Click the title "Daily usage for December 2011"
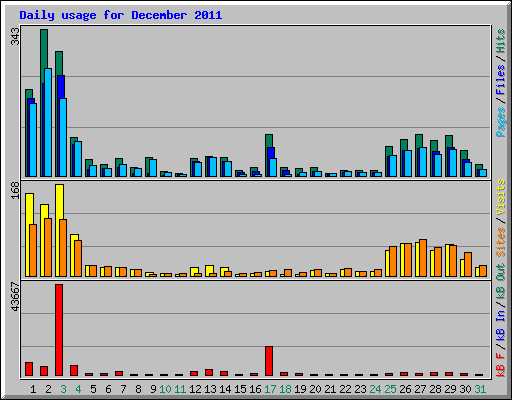 [121, 15]
